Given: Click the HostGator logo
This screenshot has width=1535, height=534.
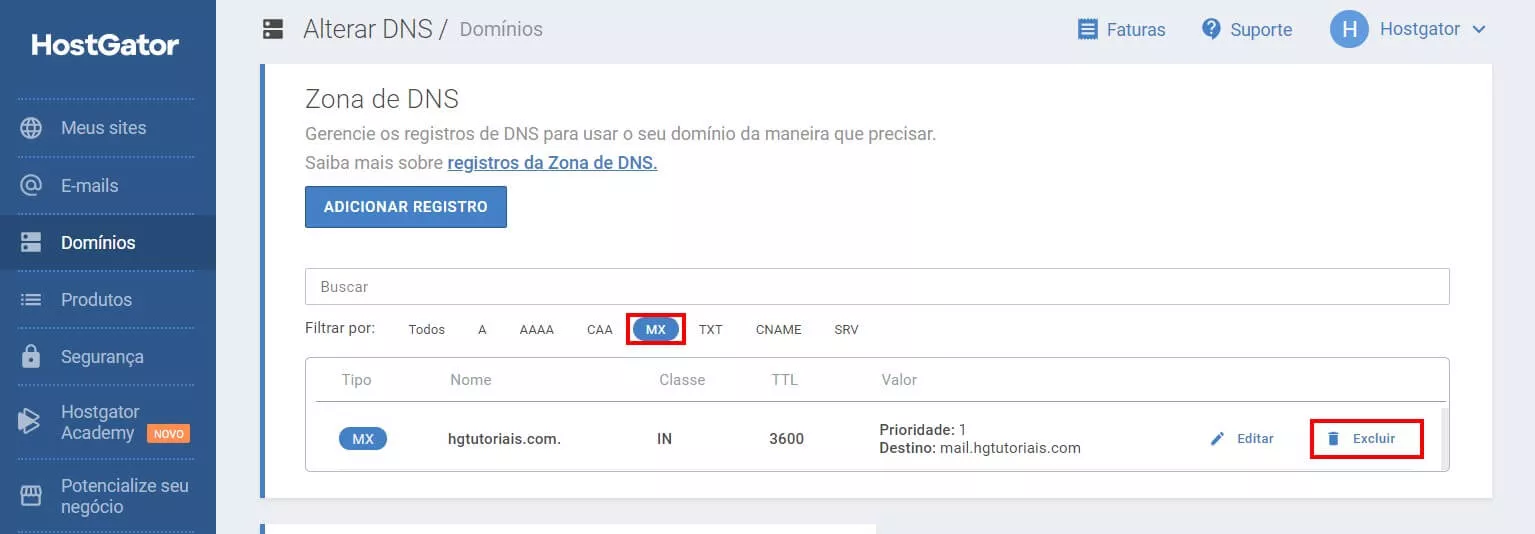Looking at the screenshot, I should tap(105, 45).
